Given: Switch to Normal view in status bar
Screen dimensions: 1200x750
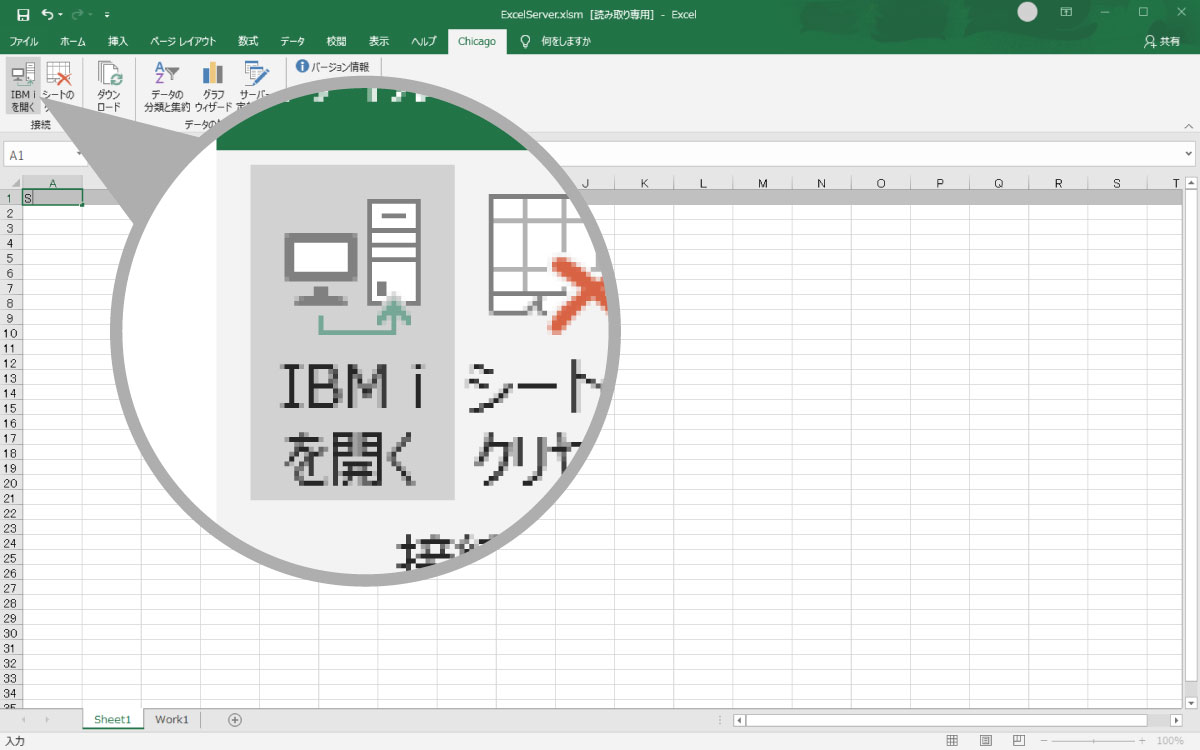Looking at the screenshot, I should point(952,740).
